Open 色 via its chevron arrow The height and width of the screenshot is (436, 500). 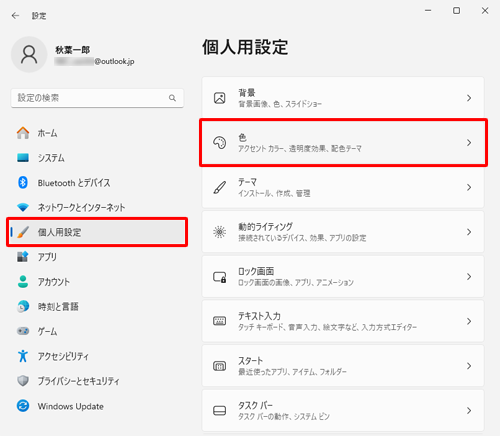pyautogui.click(x=469, y=143)
